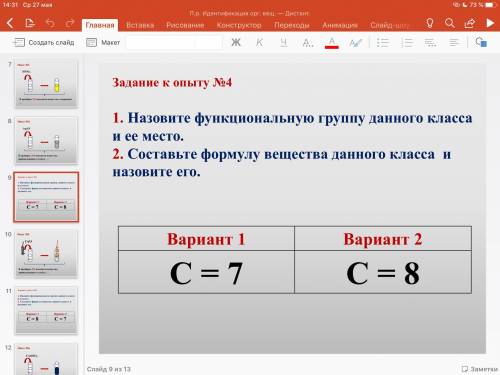
Task: Open the file menu icon
Action: [30, 23]
